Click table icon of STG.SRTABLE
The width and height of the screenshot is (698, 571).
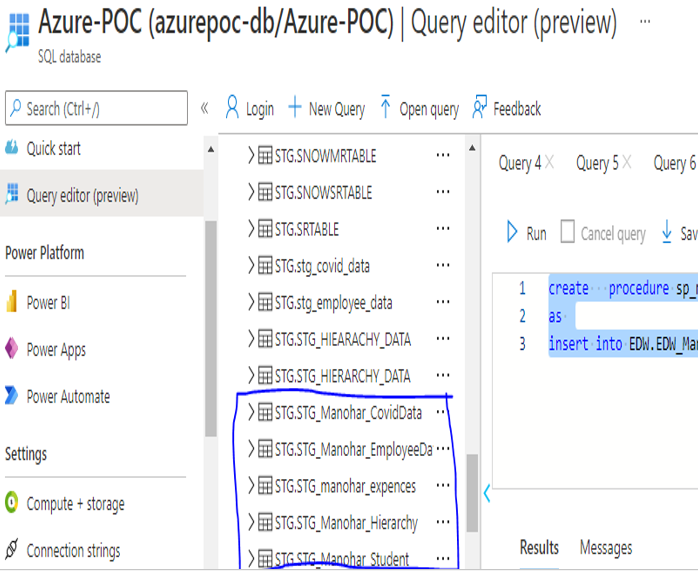tap(265, 229)
